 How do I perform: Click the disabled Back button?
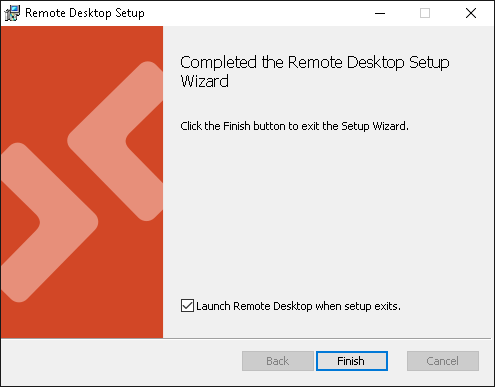(278, 361)
